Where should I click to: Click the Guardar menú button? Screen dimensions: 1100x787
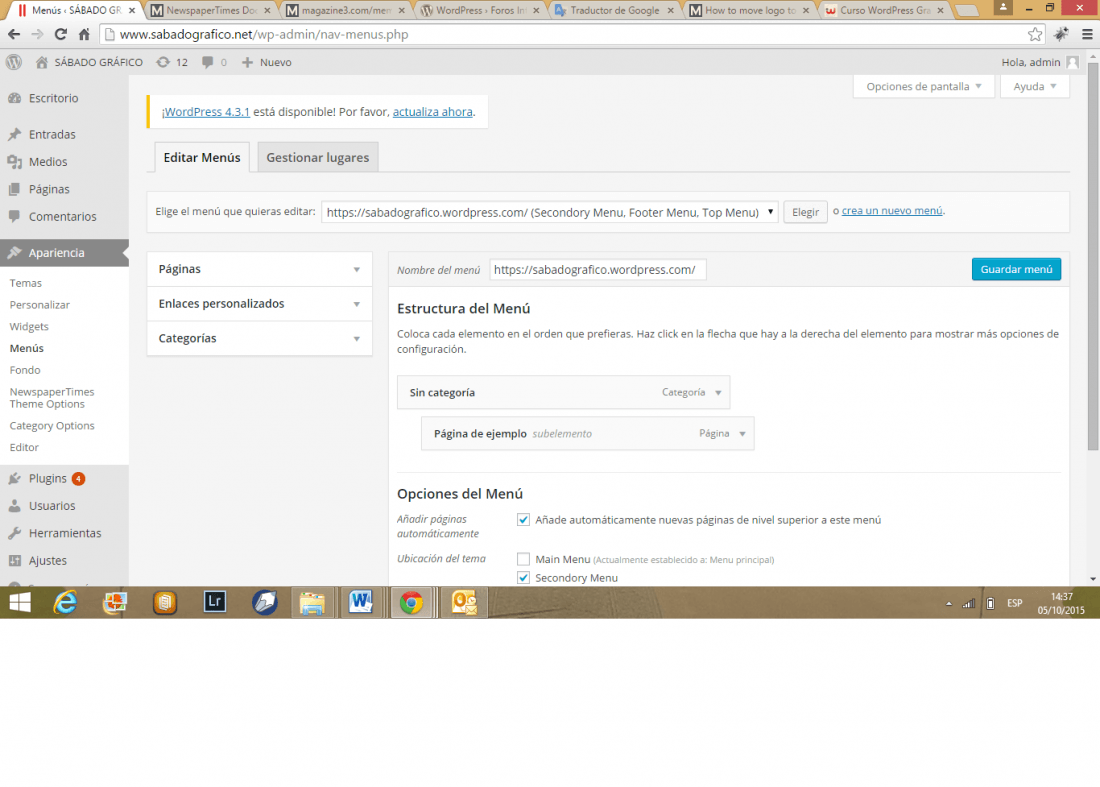[1016, 269]
